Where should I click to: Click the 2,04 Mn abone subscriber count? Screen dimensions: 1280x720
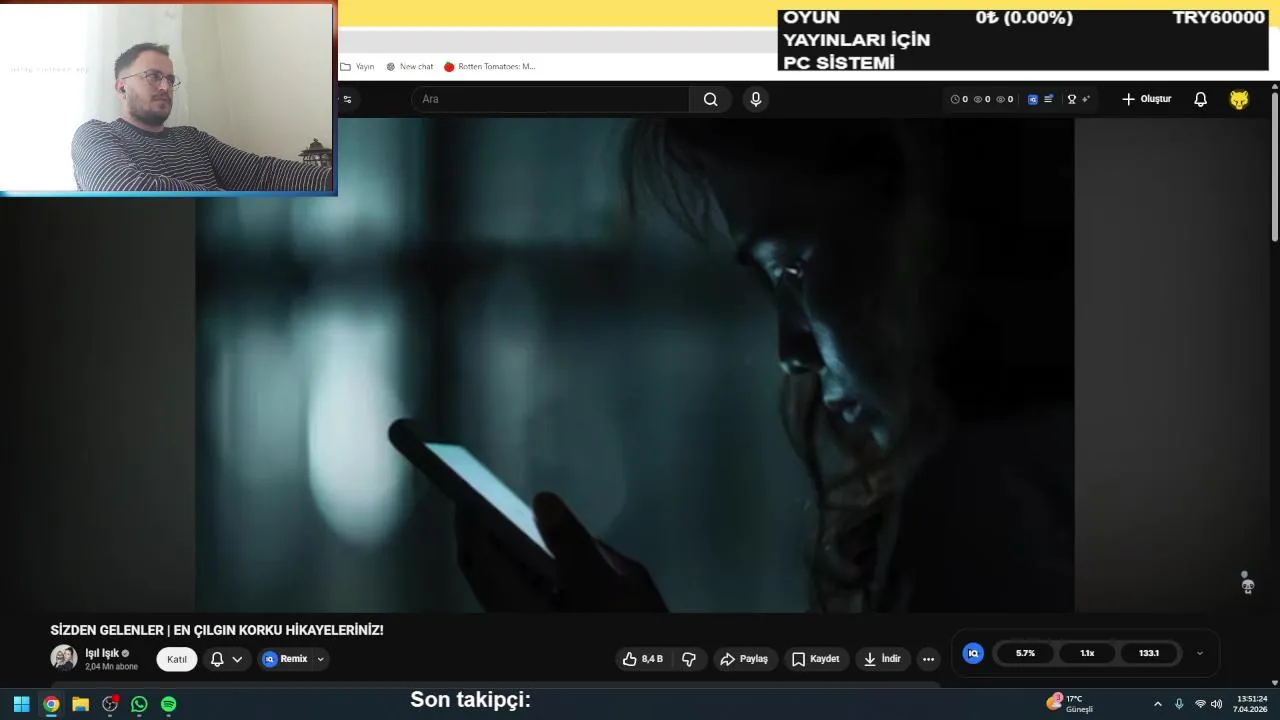tap(111, 667)
